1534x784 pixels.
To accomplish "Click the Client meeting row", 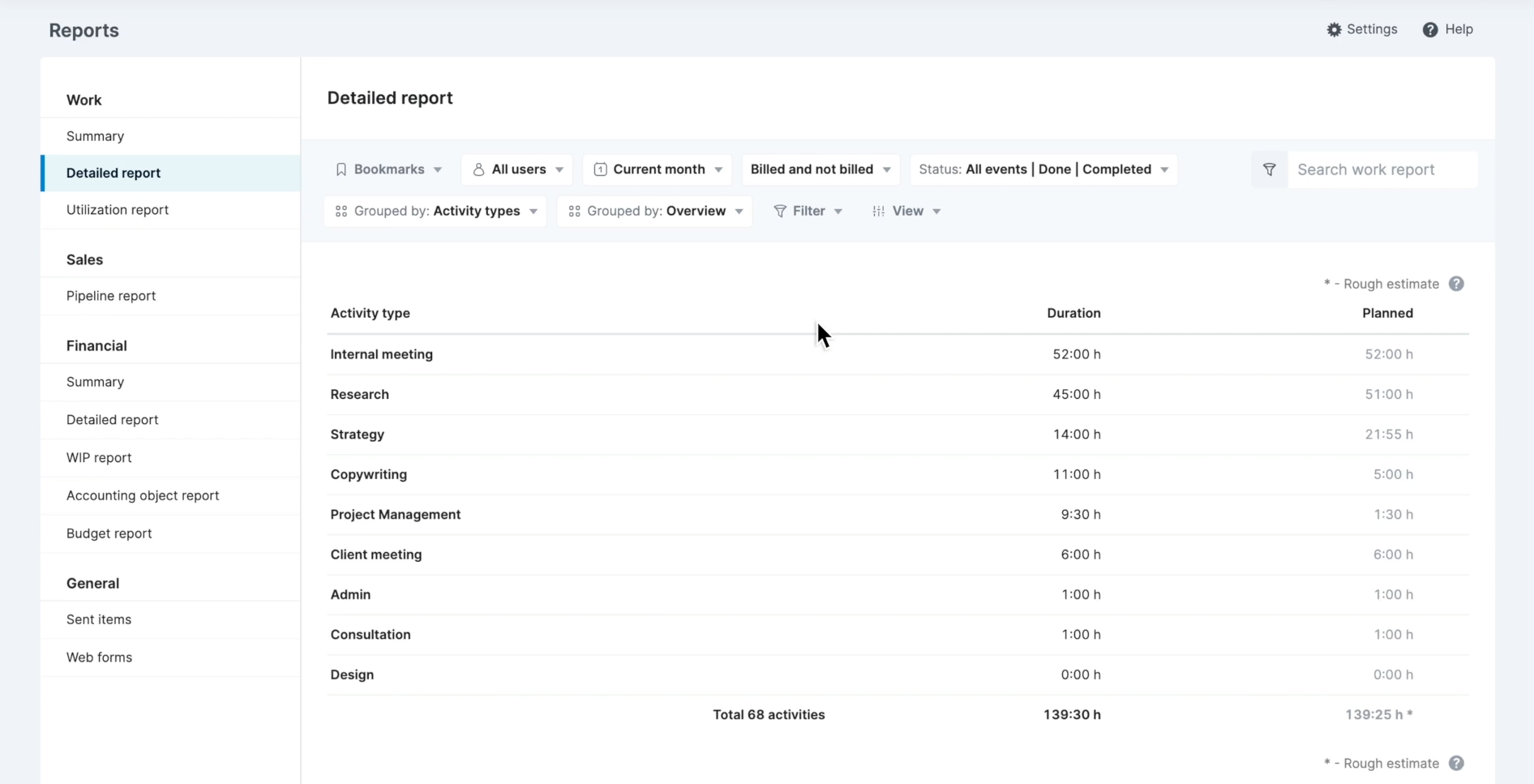I will 898,555.
